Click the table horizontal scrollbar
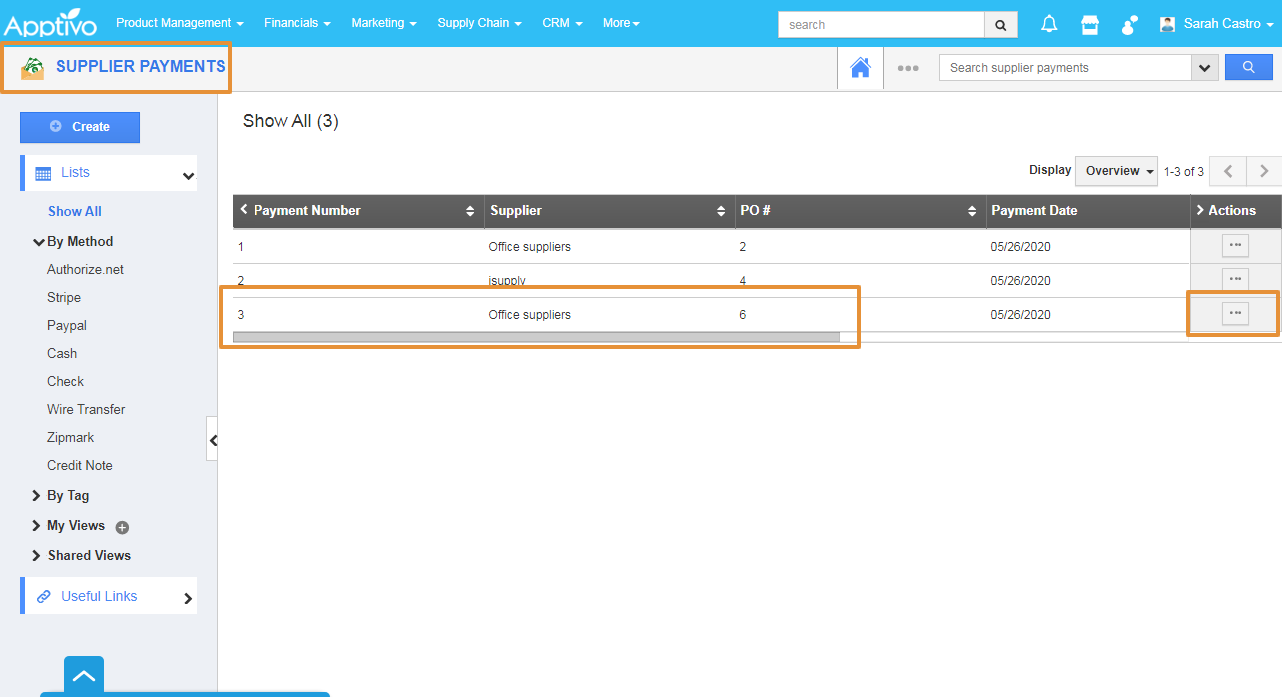The height and width of the screenshot is (697, 1282). coord(536,337)
